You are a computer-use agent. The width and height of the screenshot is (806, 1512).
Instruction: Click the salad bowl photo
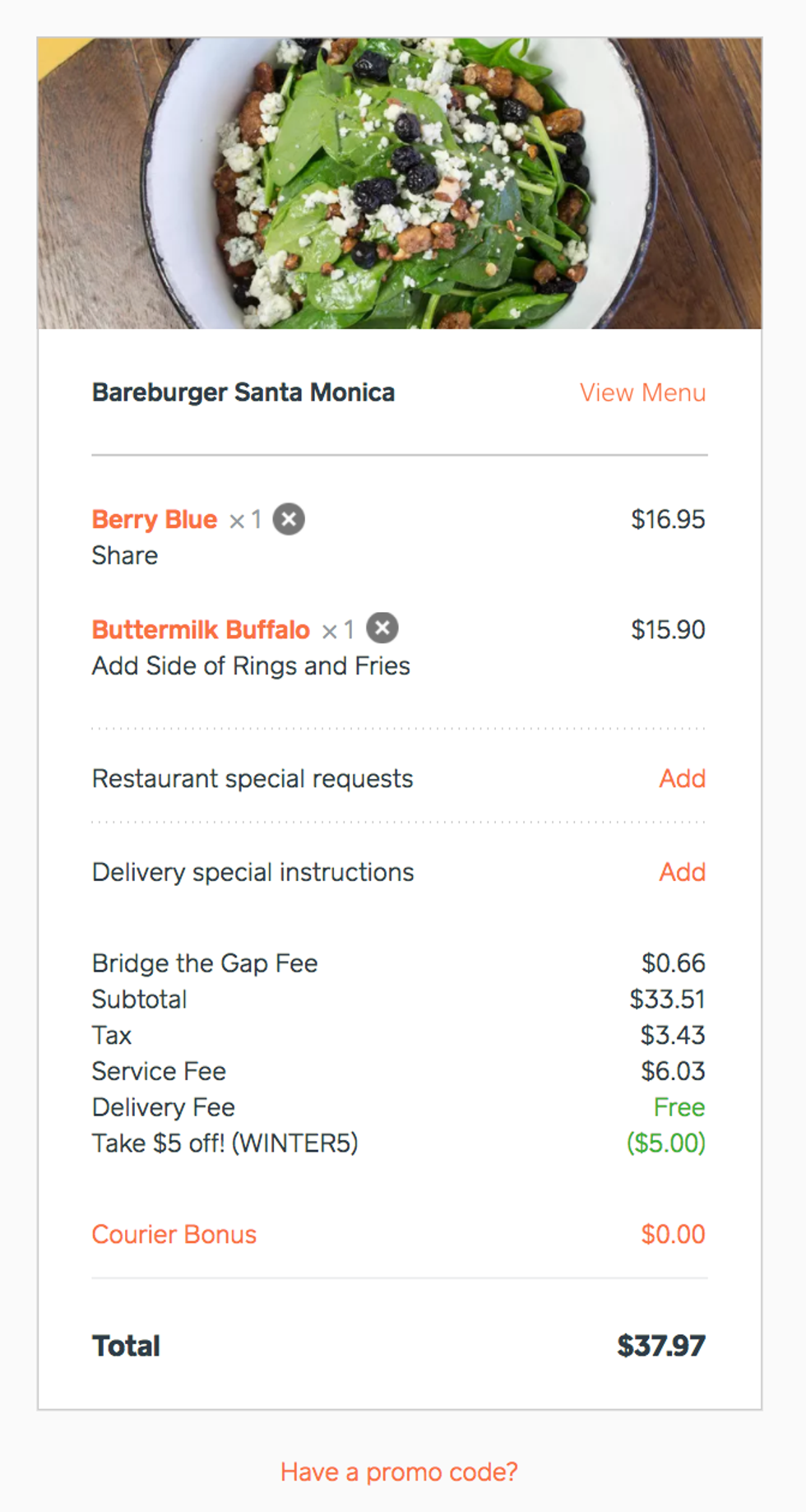400,183
